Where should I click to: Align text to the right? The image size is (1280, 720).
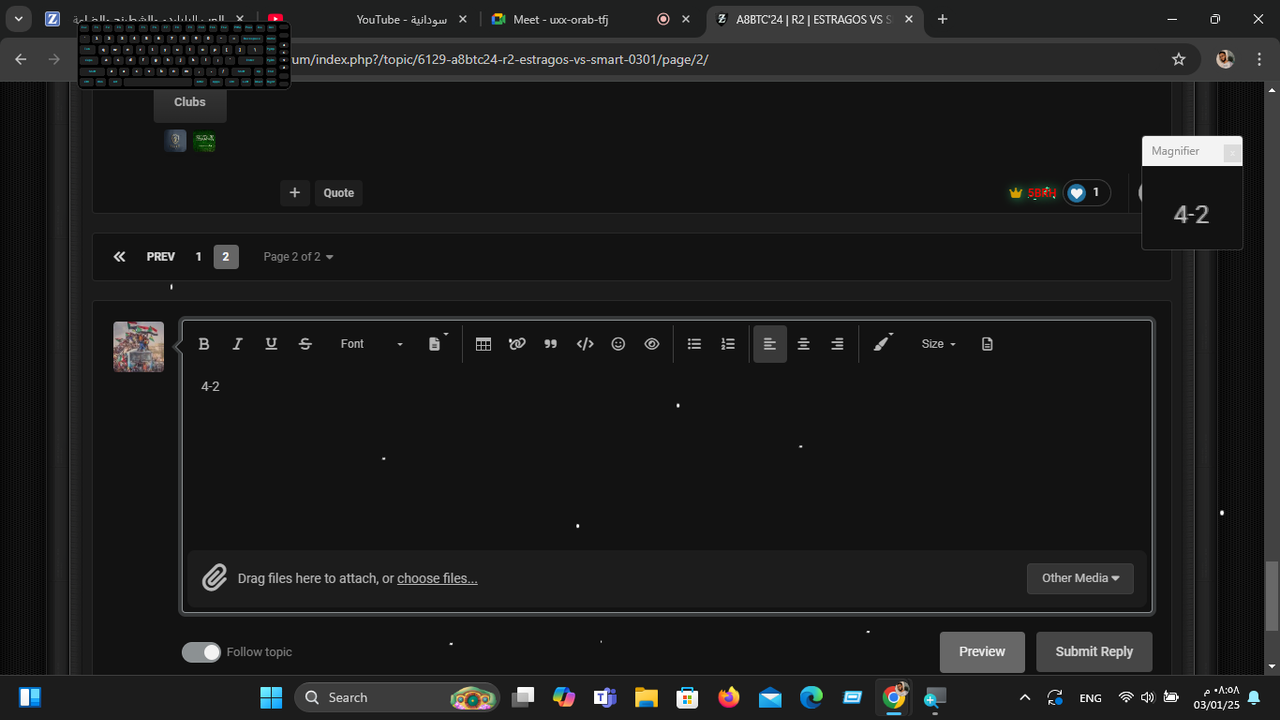837,344
